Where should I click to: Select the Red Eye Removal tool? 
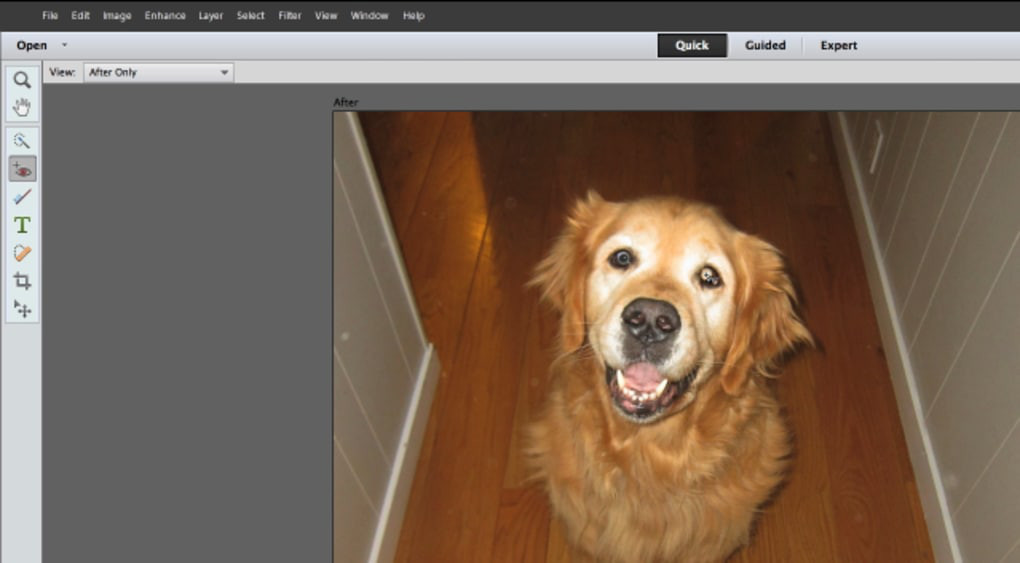(22, 169)
